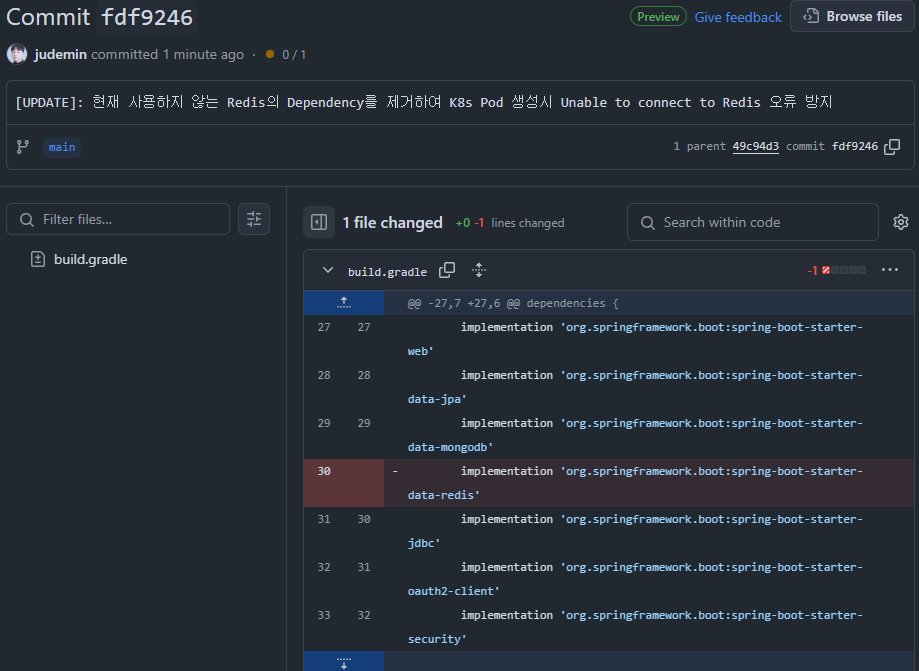This screenshot has height=671, width=919.
Task: Focus the Search within code field
Action: (x=753, y=222)
